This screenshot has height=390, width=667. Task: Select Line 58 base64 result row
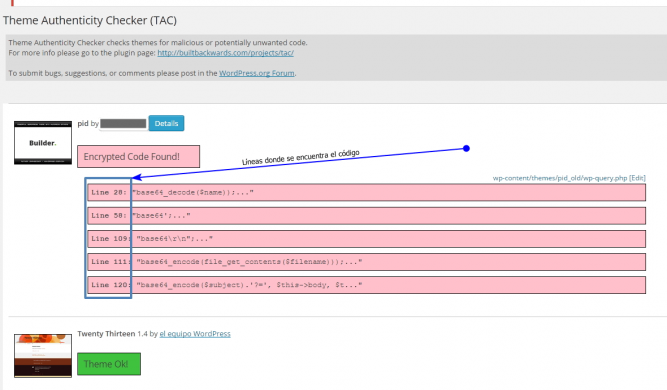coord(366,216)
